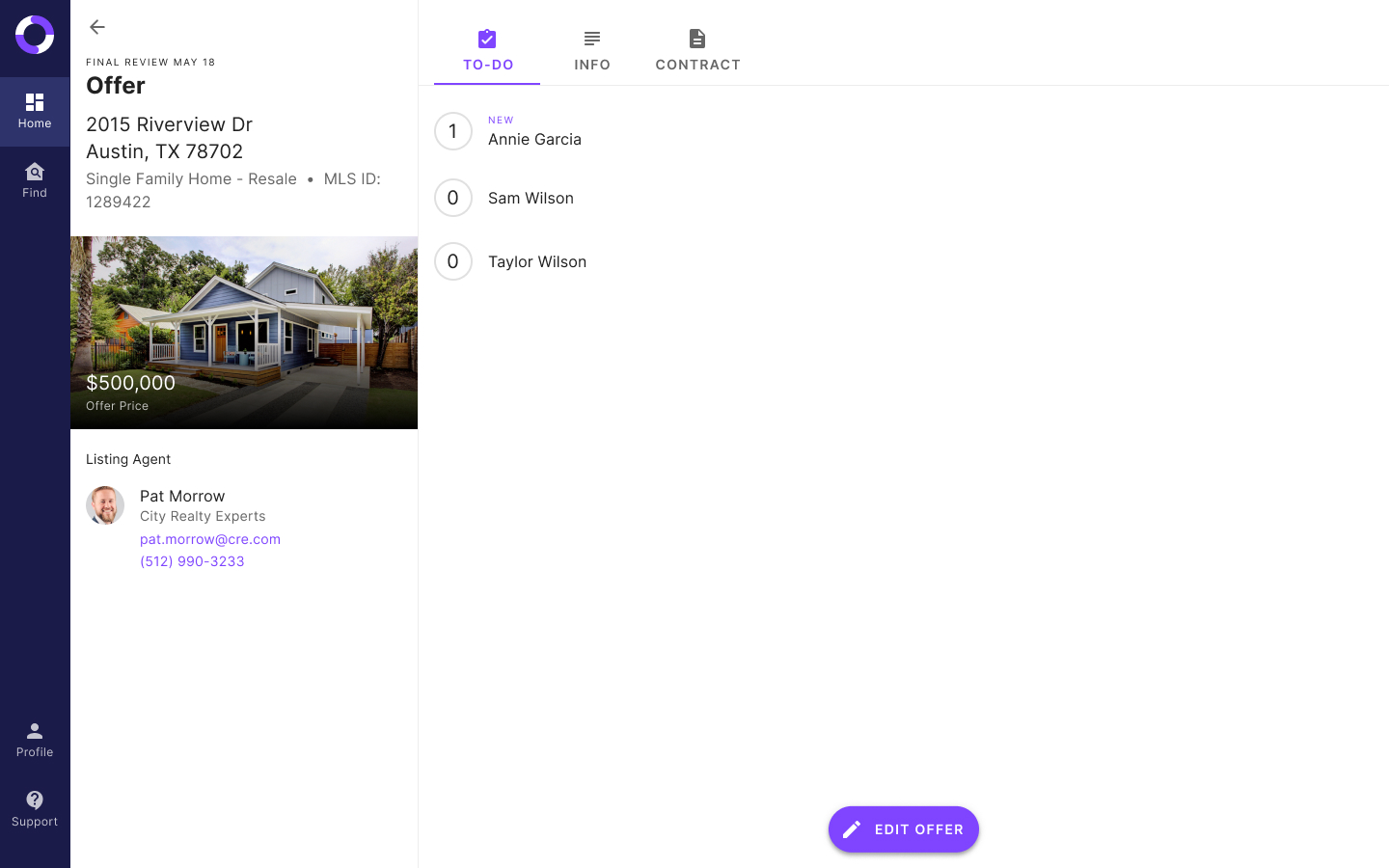Click pat.morrow@cre.com email link
Screen dimensions: 1389x868
point(210,539)
